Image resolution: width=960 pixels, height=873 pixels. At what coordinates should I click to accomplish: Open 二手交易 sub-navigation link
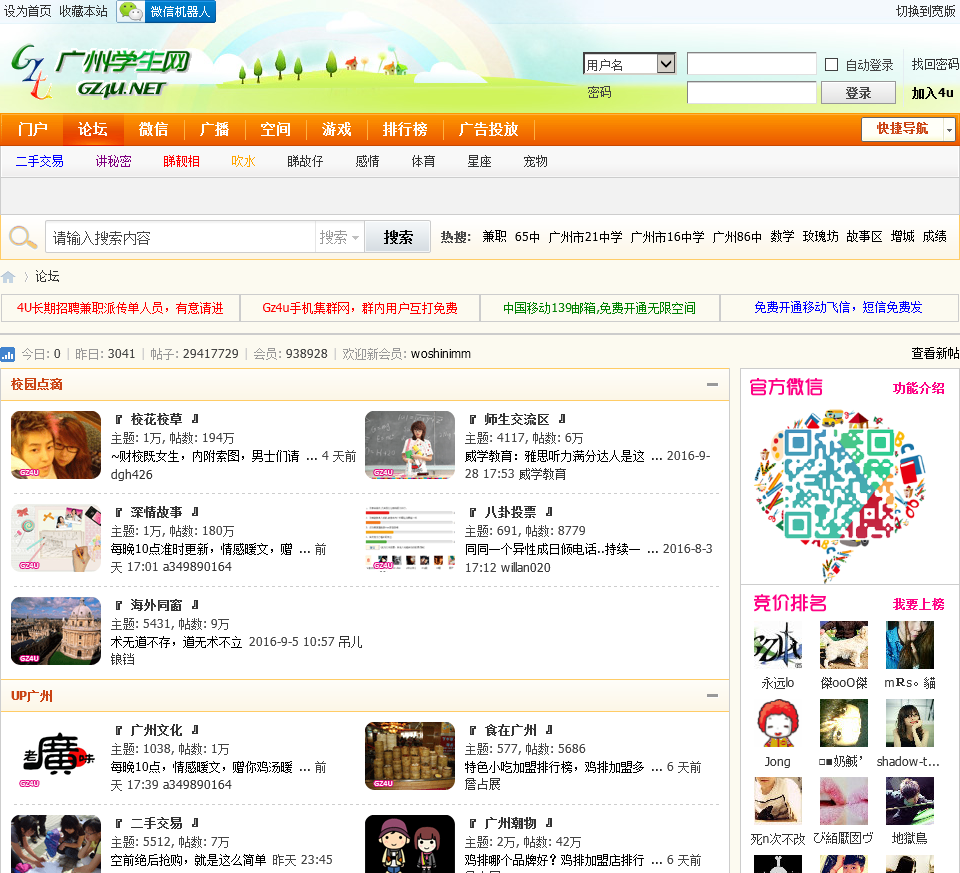(x=40, y=161)
